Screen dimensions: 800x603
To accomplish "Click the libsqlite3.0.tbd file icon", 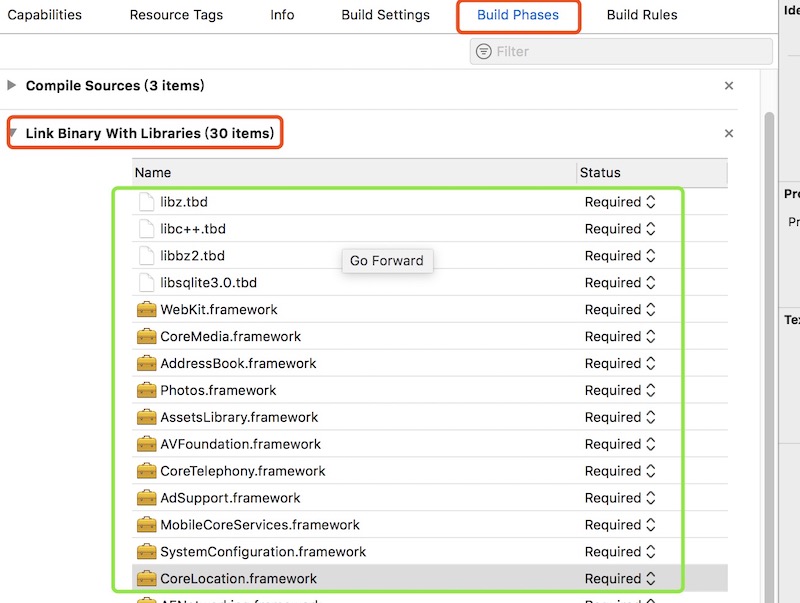I will (x=146, y=283).
